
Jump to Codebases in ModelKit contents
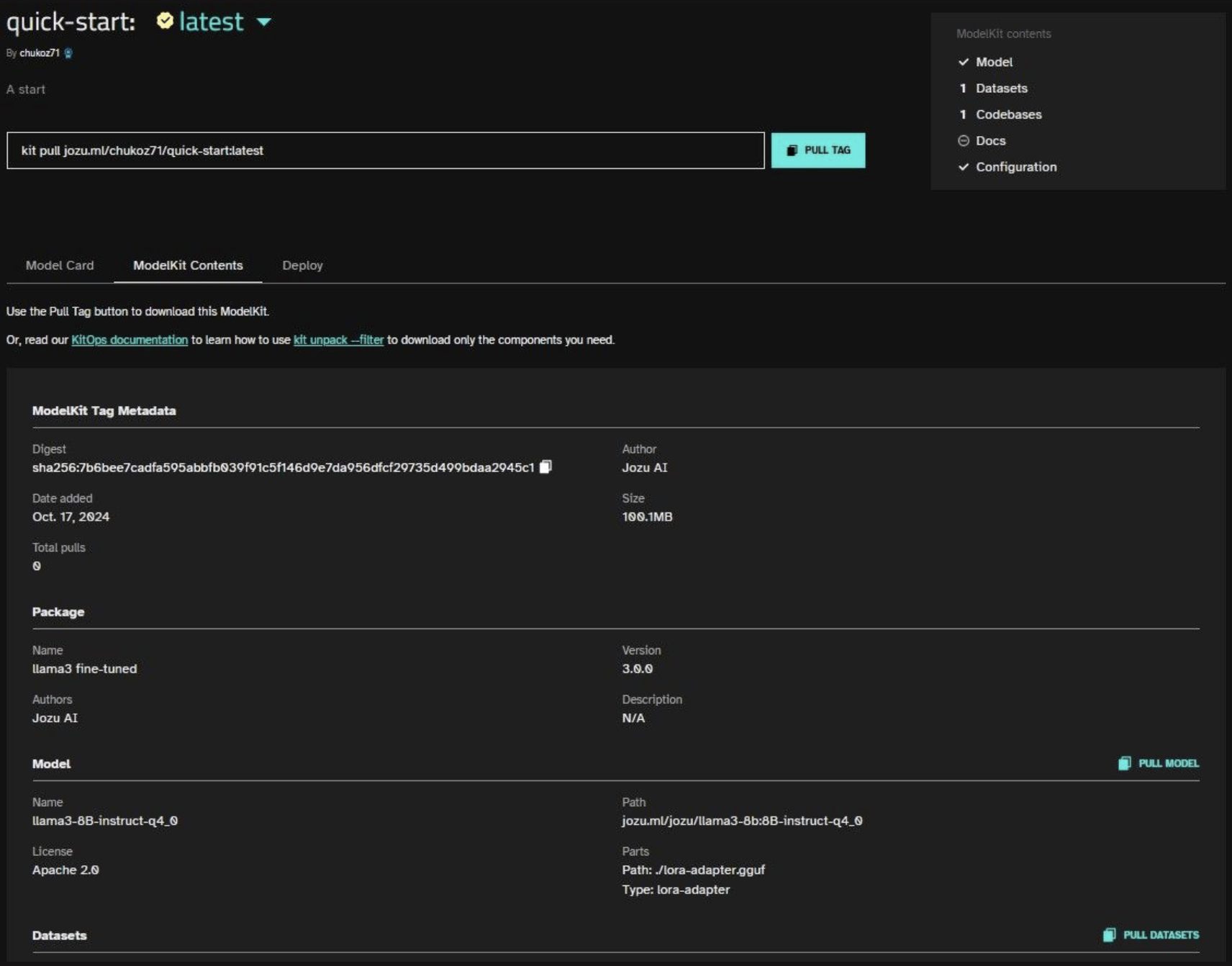(x=1008, y=114)
